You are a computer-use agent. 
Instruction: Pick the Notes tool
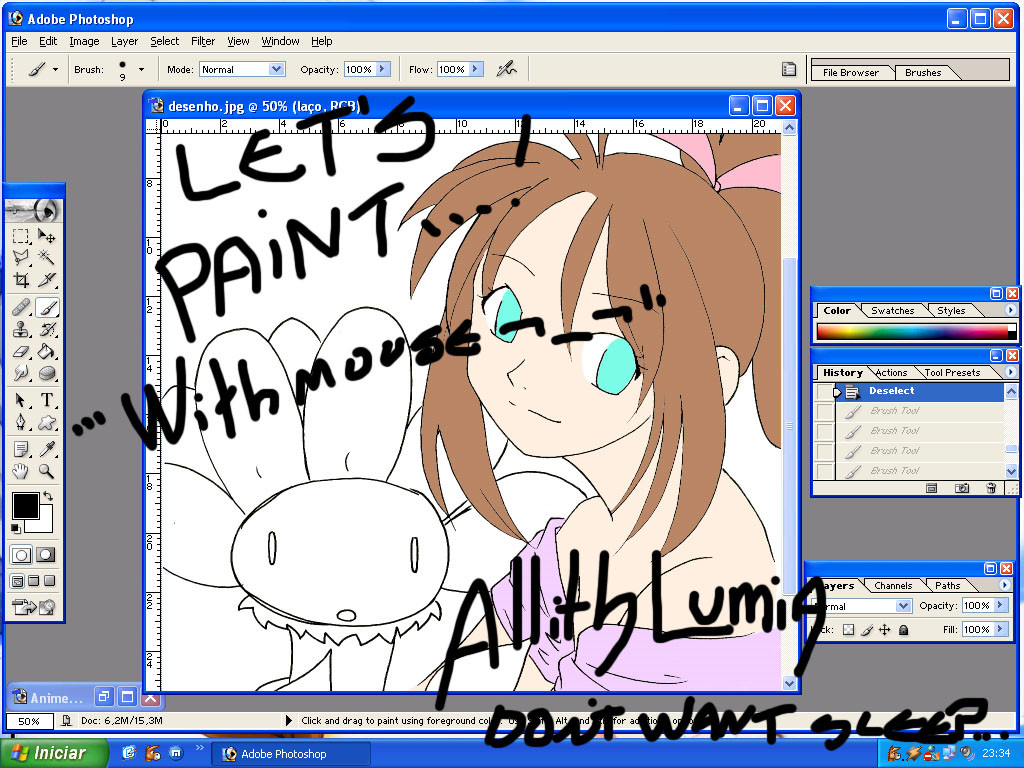tap(21, 449)
